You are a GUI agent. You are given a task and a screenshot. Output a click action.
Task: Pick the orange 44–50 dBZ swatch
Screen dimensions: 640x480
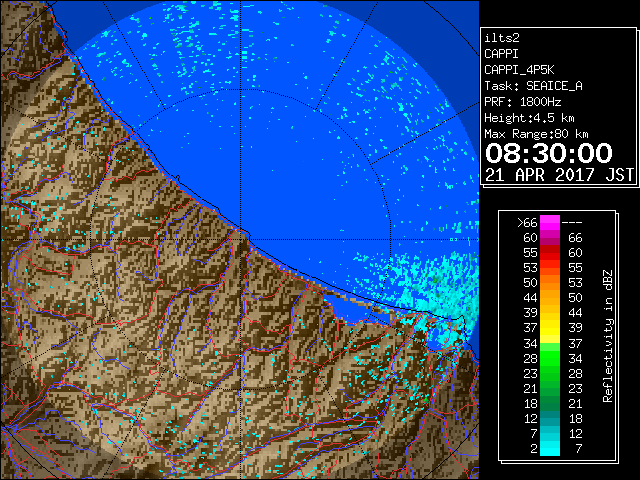tap(550, 298)
